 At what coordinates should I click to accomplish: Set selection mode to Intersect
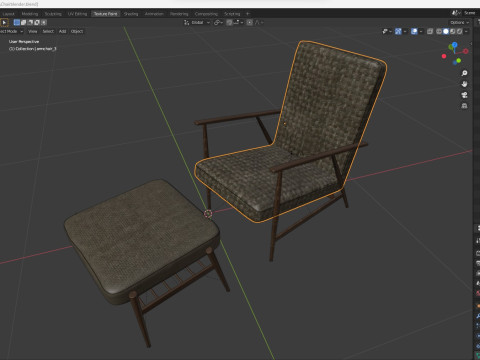pos(43,22)
